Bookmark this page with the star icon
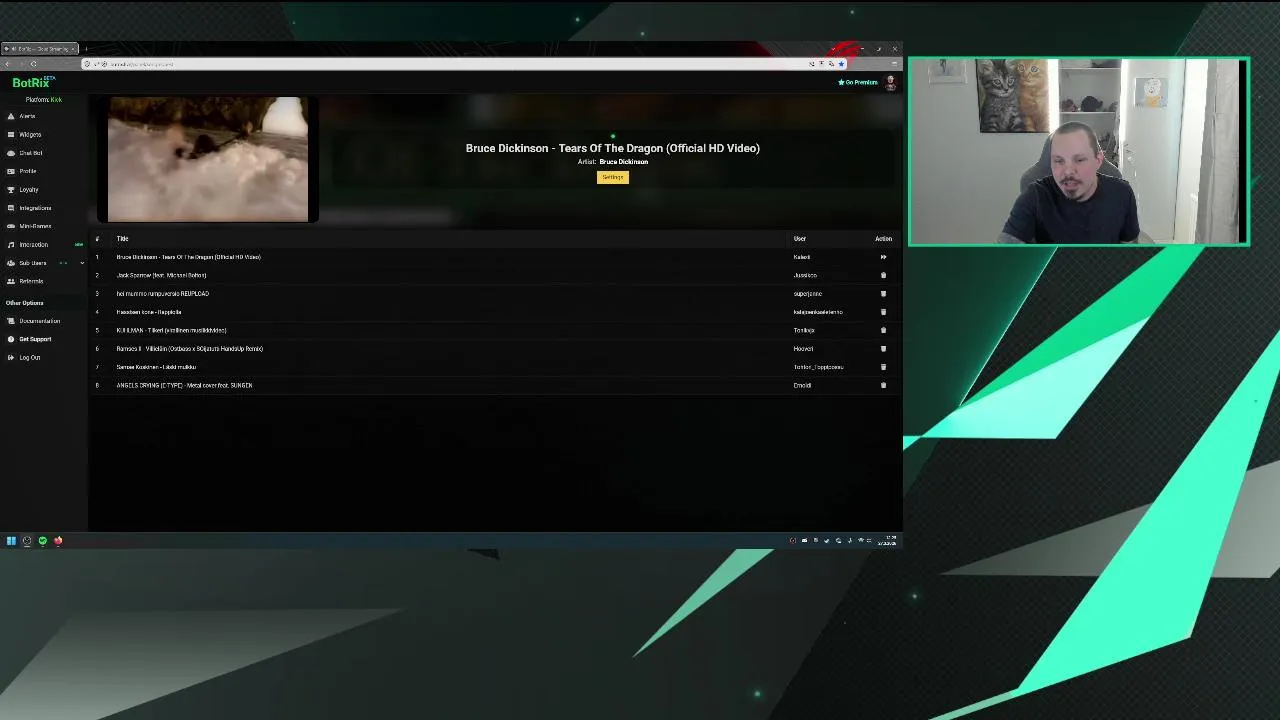Image resolution: width=1280 pixels, height=720 pixels. coord(841,64)
